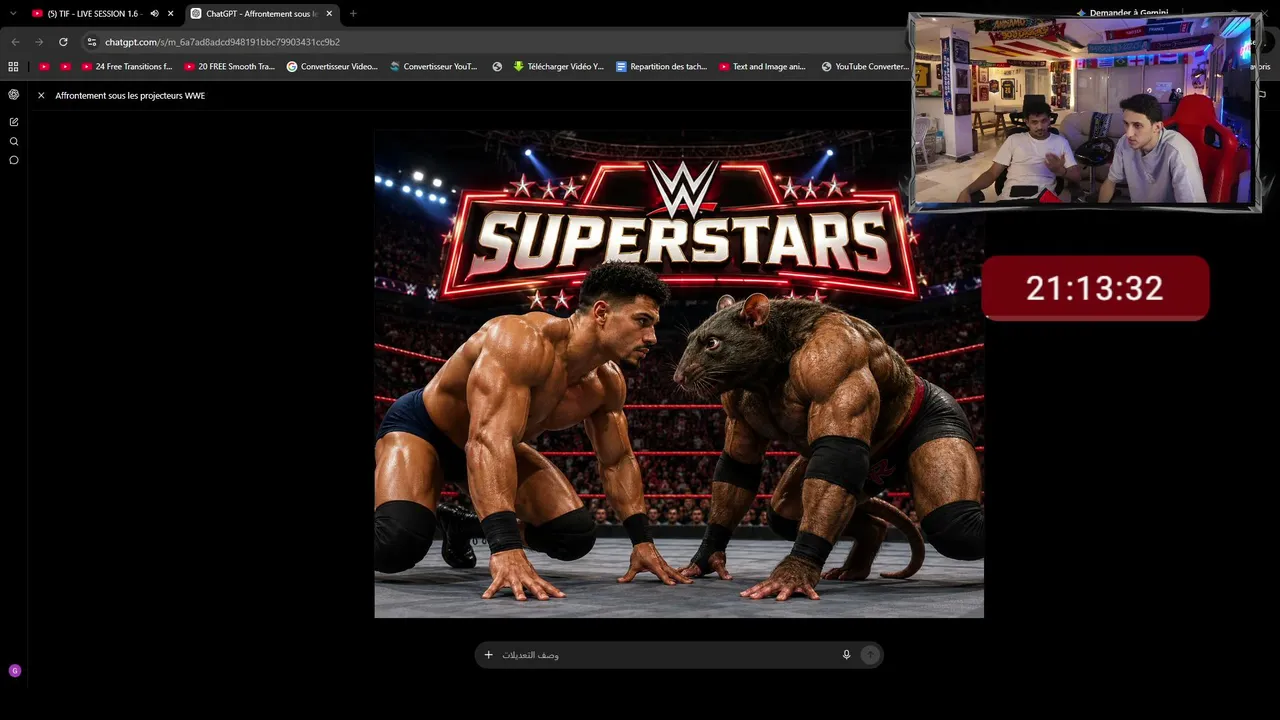Click the red 21:13:32 timer overlay
Image resolution: width=1280 pixels, height=720 pixels.
click(1095, 288)
